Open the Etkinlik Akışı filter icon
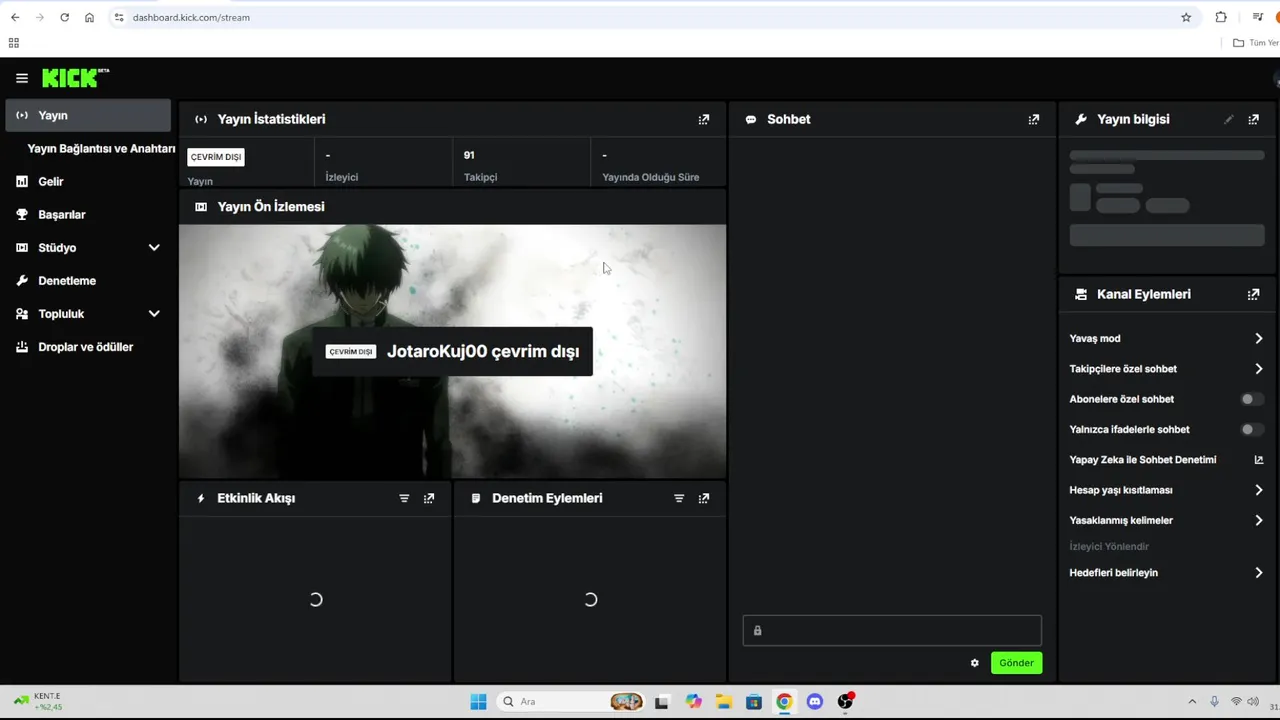Viewport: 1280px width, 720px height. click(404, 498)
